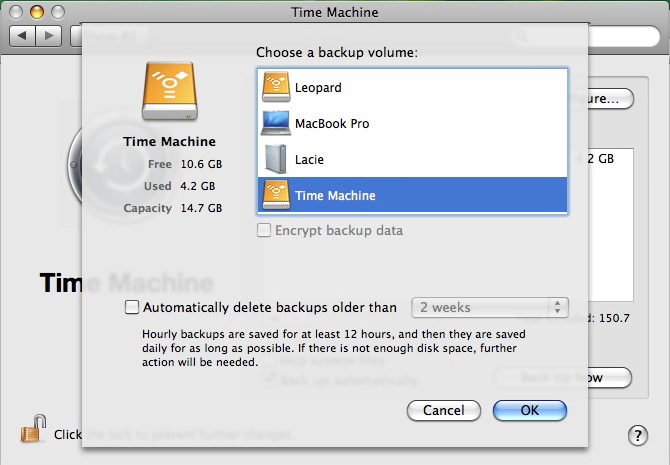The image size is (670, 465).
Task: Check Automatically delete backups older than
Action: pyautogui.click(x=132, y=307)
